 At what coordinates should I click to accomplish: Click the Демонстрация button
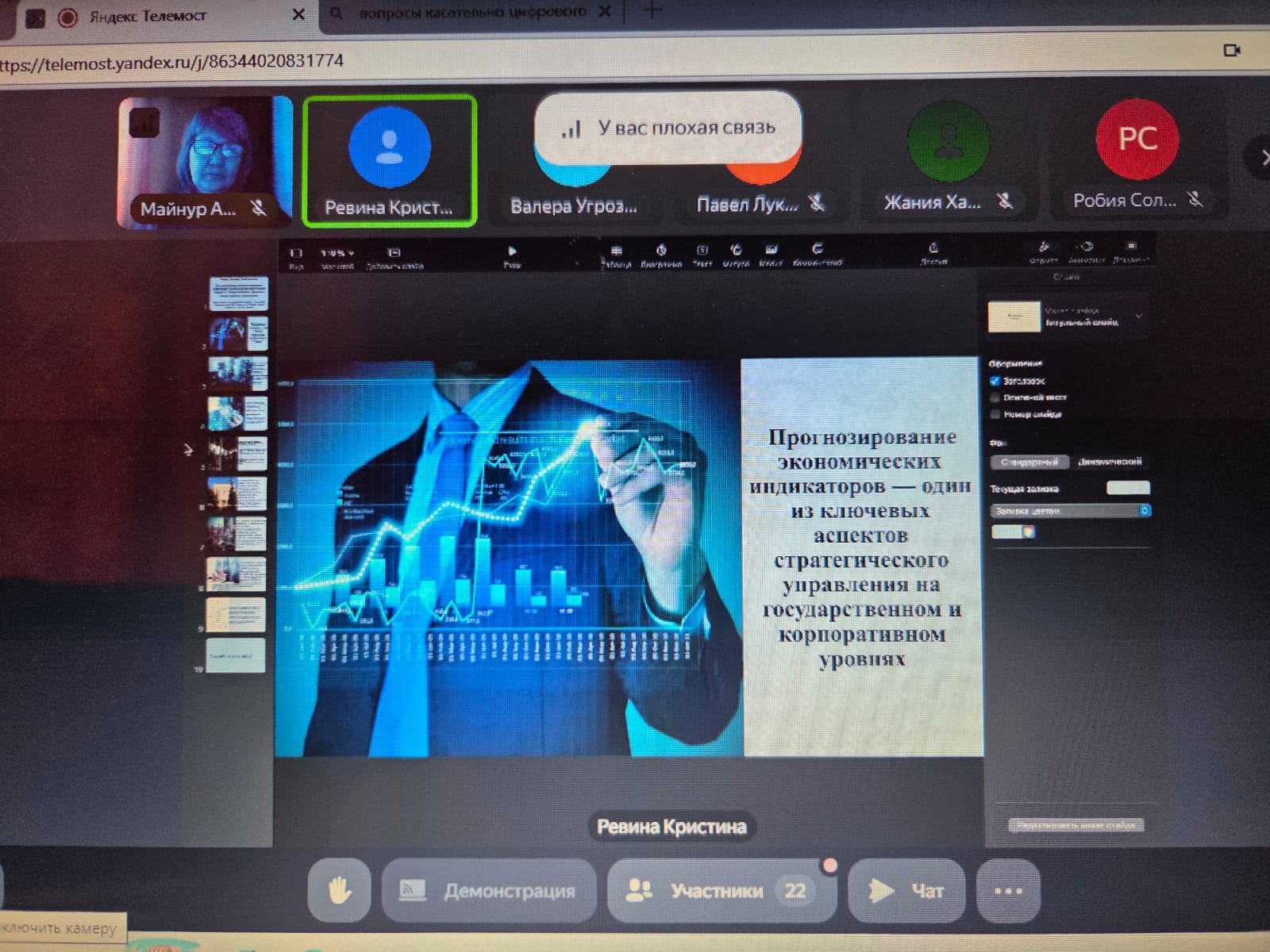pos(489,890)
